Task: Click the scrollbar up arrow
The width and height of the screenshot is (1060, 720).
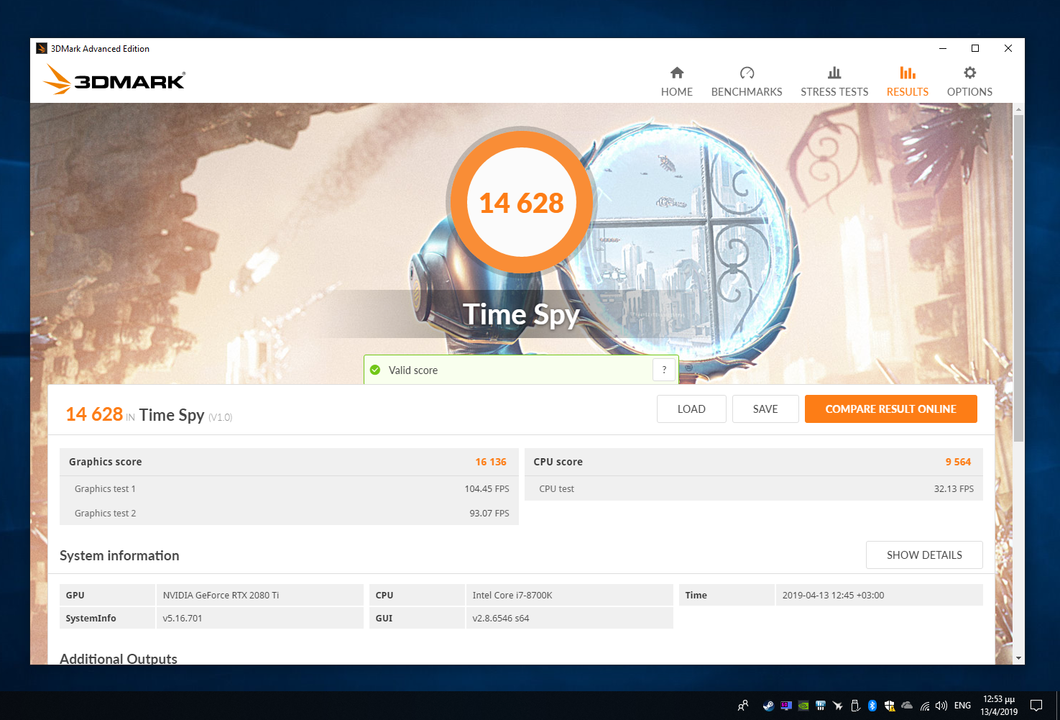Action: click(x=1018, y=108)
